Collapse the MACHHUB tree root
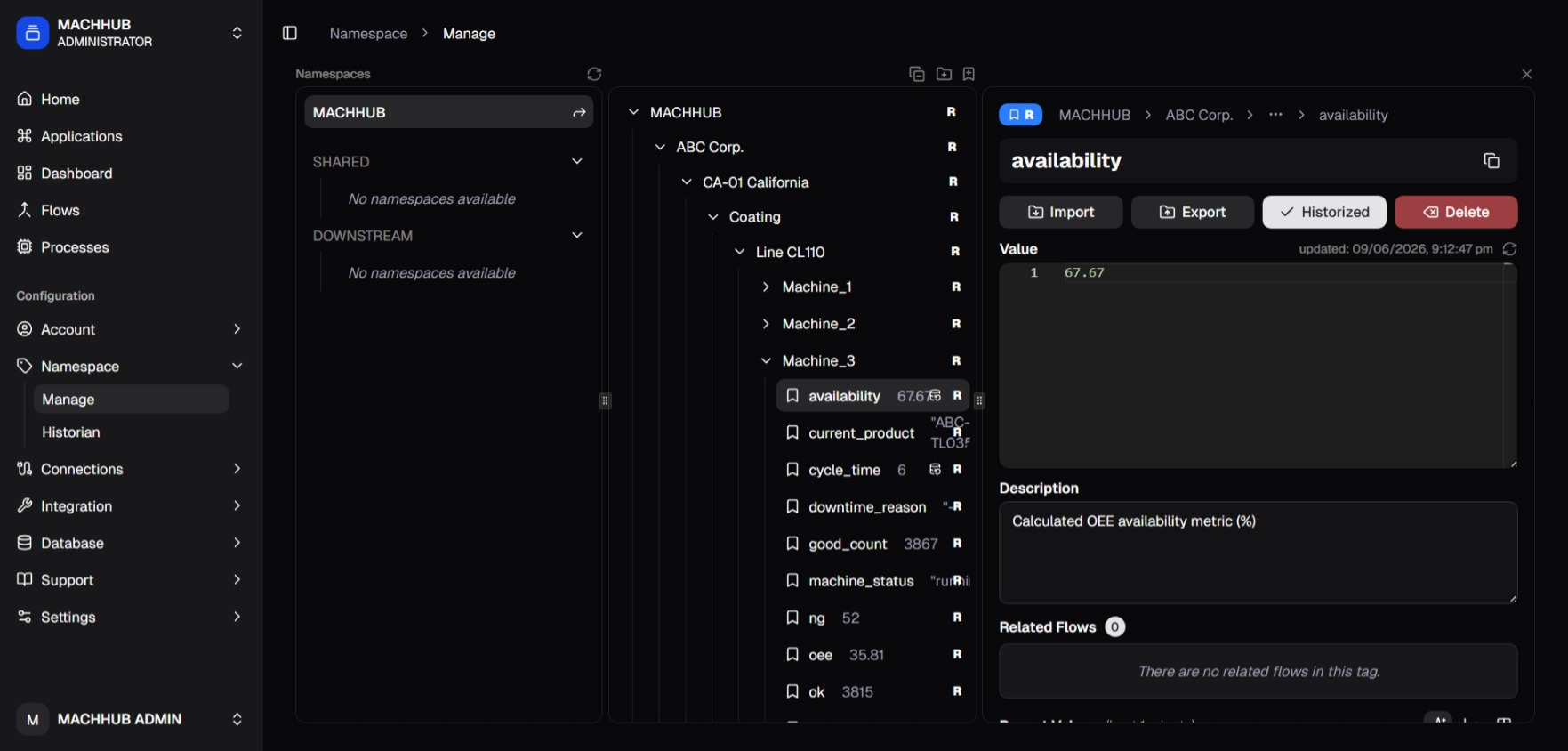 (x=633, y=112)
